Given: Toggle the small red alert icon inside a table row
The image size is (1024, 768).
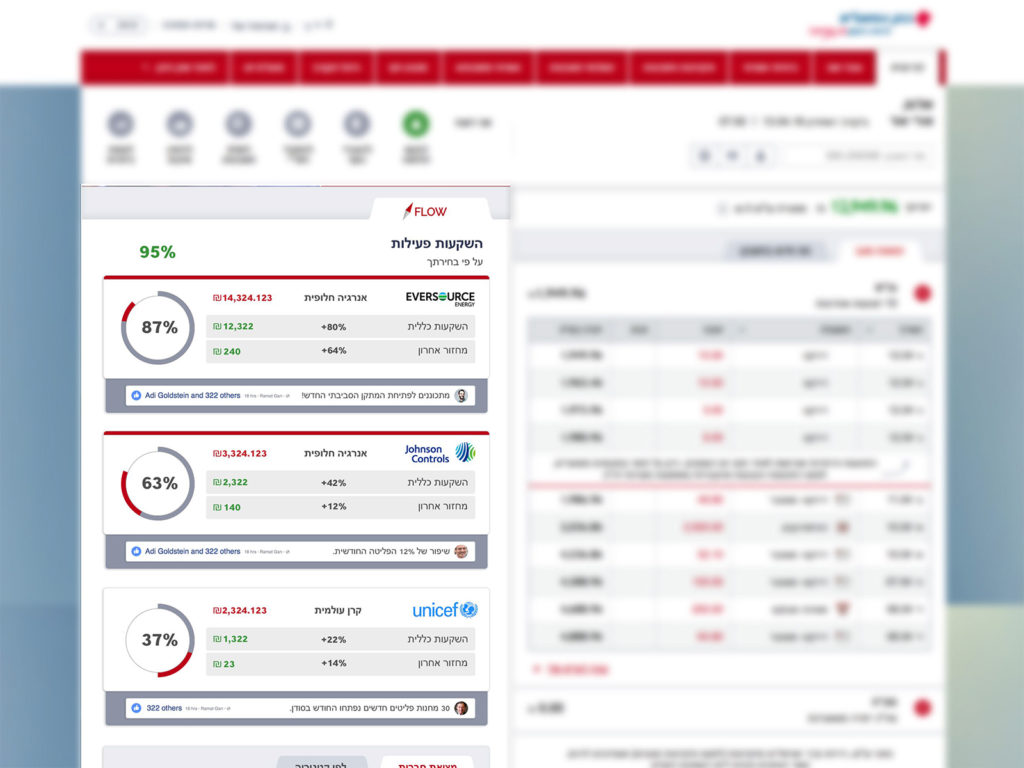Looking at the screenshot, I should [x=843, y=609].
